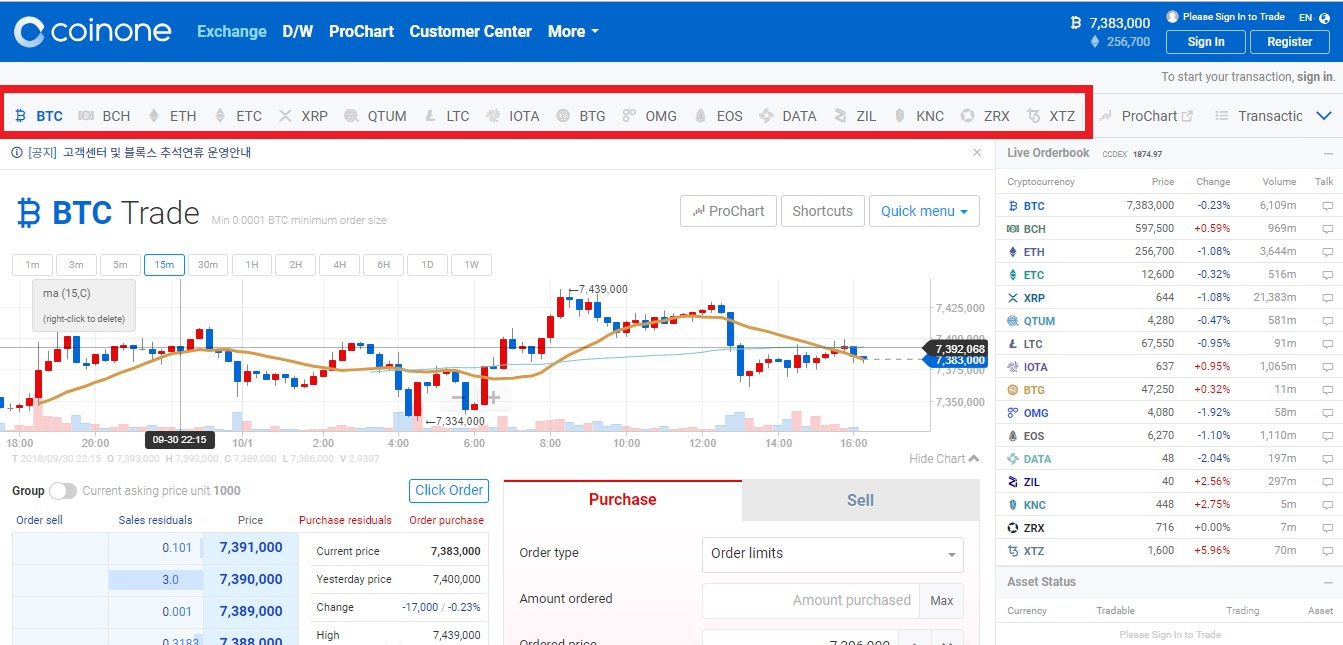Select the 3m chart interval
This screenshot has width=1343, height=645.
point(77,265)
